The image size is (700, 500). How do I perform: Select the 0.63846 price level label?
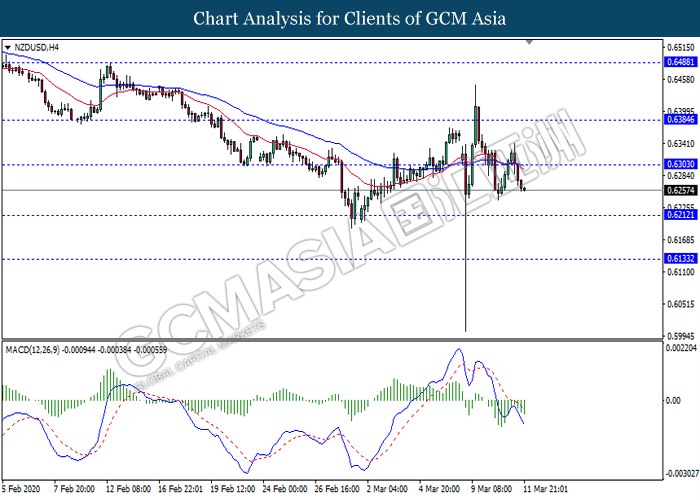(681, 119)
